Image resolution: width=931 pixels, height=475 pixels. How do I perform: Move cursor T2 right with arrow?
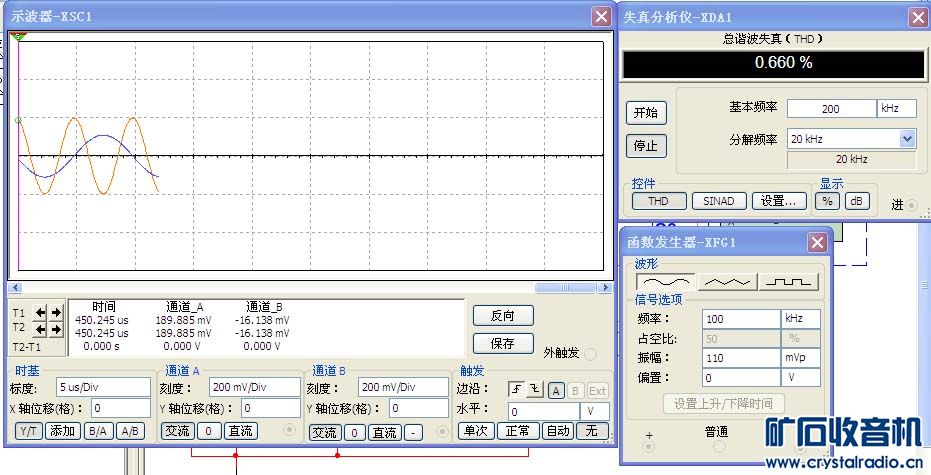point(56,327)
